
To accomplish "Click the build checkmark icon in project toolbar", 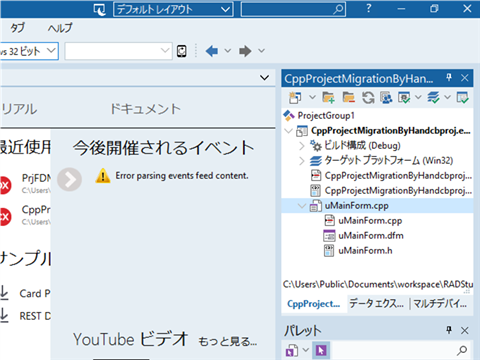I will tap(404, 98).
